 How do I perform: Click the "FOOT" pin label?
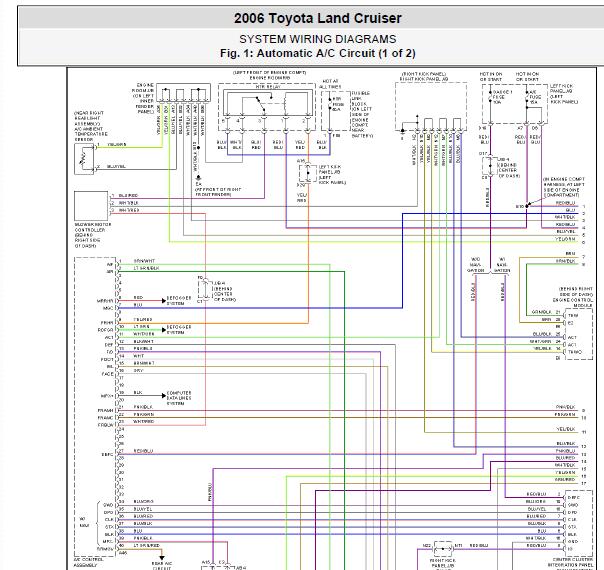(x=107, y=359)
